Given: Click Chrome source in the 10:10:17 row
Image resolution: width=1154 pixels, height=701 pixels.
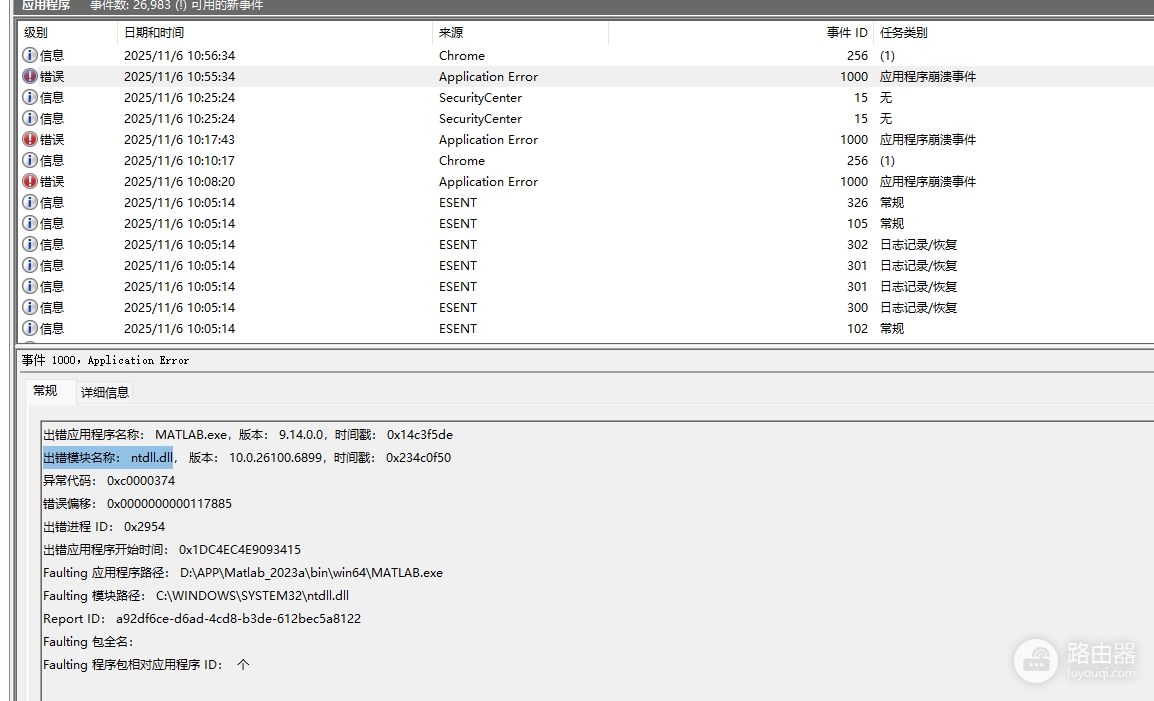Looking at the screenshot, I should coord(461,161).
